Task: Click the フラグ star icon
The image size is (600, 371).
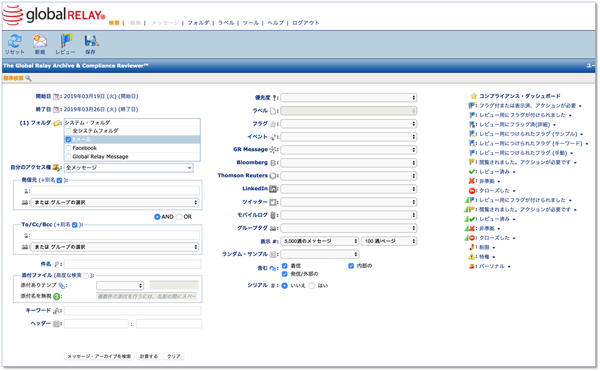Action: (x=273, y=124)
